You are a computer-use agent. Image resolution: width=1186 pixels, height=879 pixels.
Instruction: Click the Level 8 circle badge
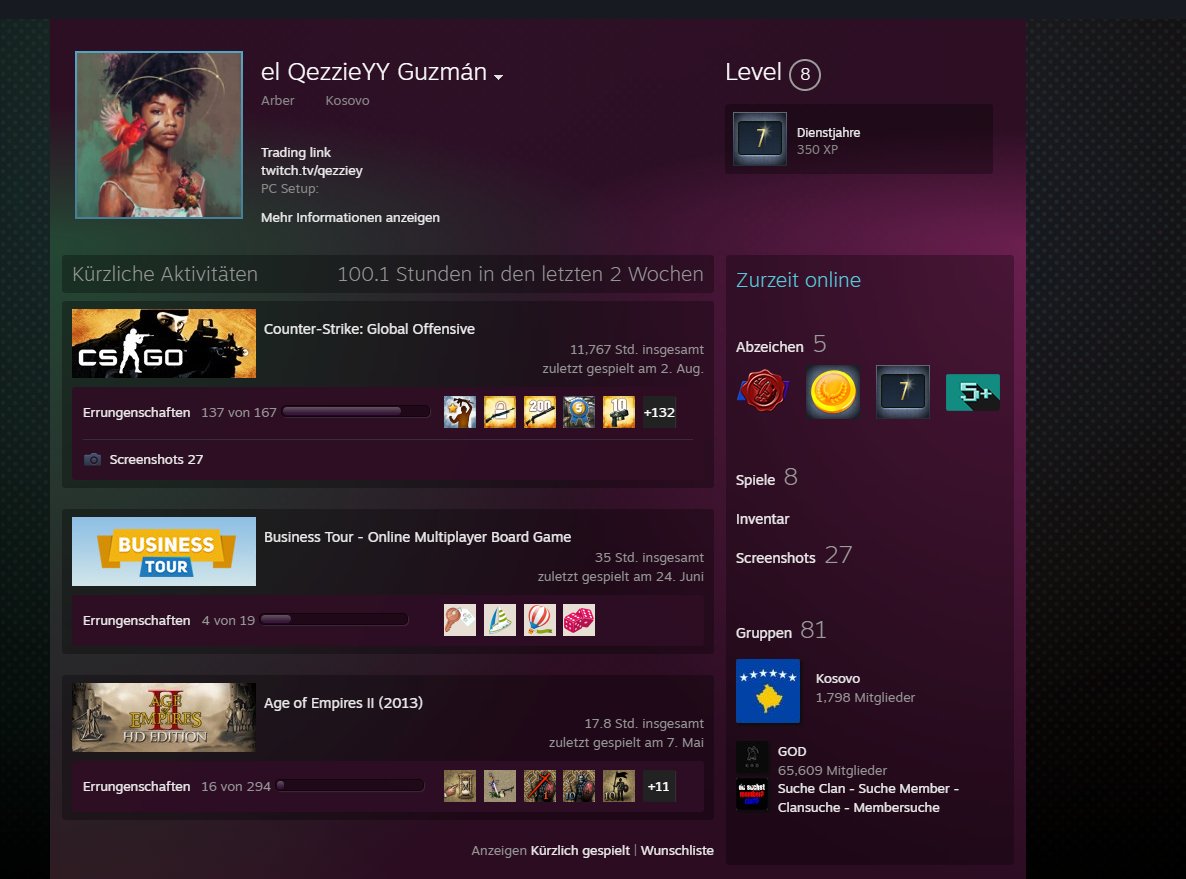805,74
